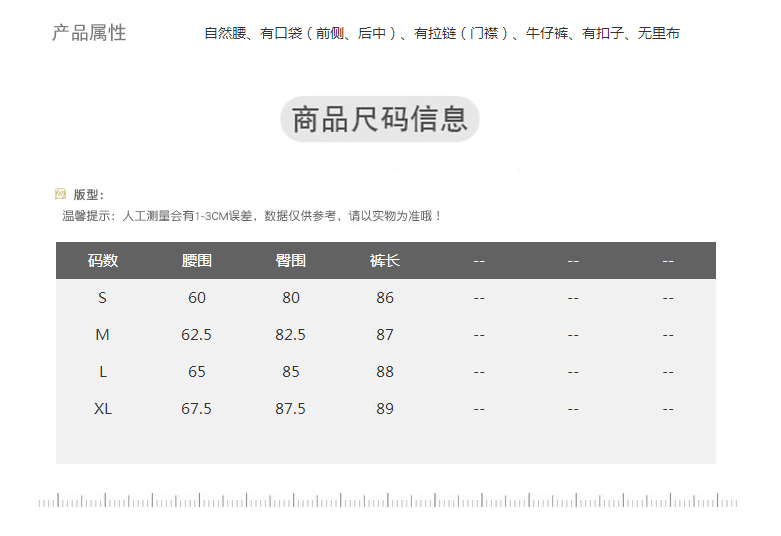
Task: Click the product attributes text starting with 自然腰
Action: pos(442,34)
